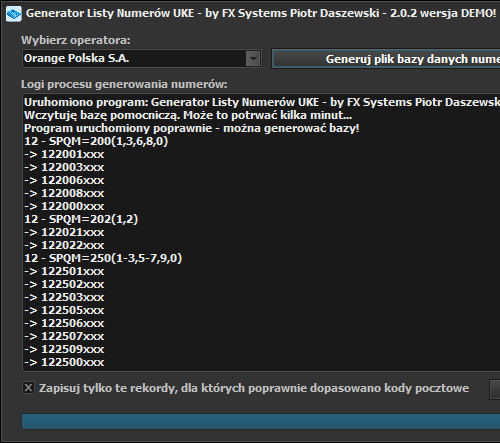Click log entry 122509xxx
This screenshot has height=443, width=500.
pyautogui.click(x=64, y=349)
